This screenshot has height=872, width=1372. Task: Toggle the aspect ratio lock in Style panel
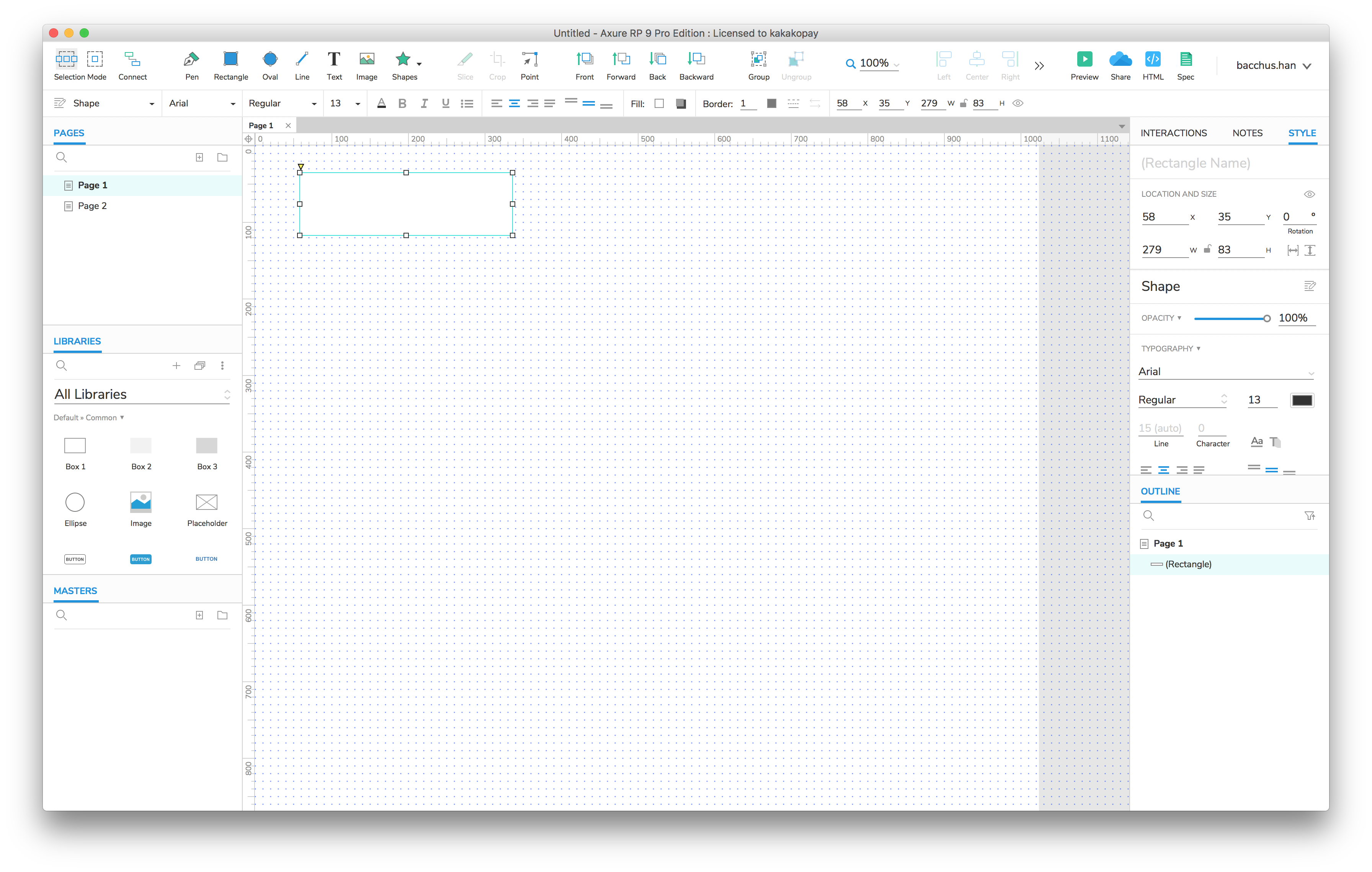(x=1207, y=250)
